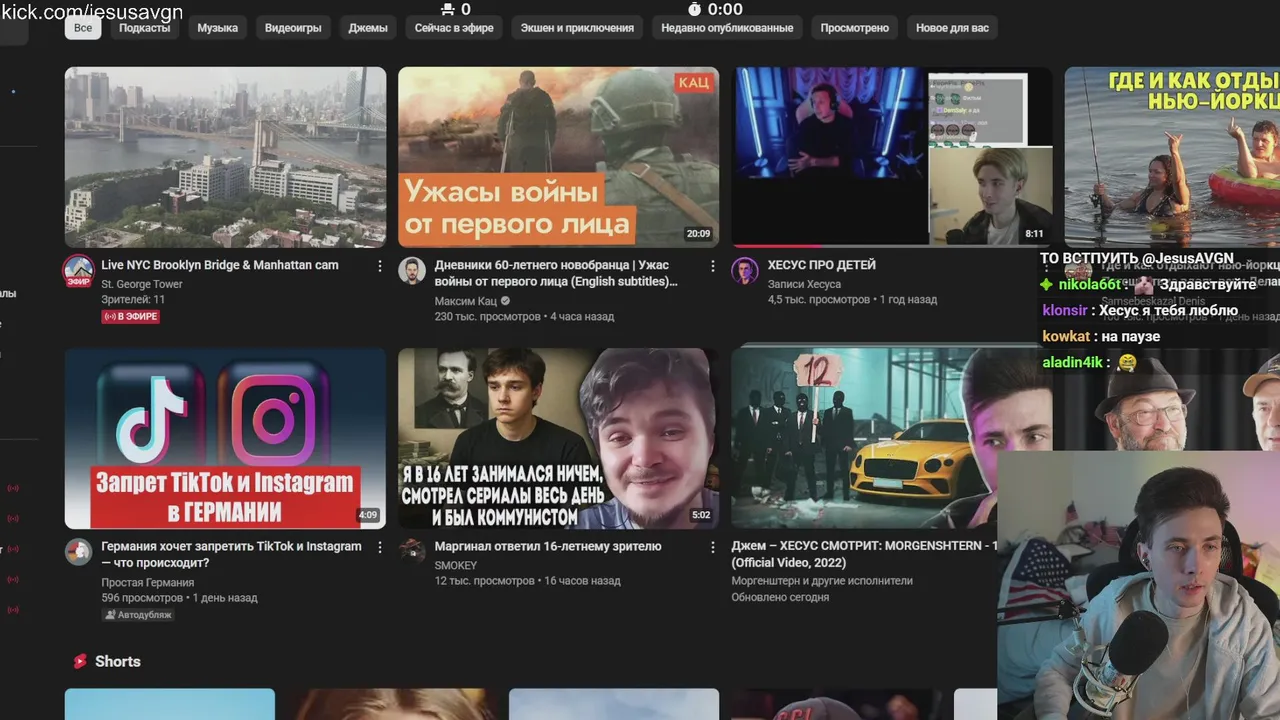Image resolution: width=1280 pixels, height=720 pixels.
Task: Open the "Ужасы войны от первого лица" thumbnail
Action: pyautogui.click(x=558, y=157)
